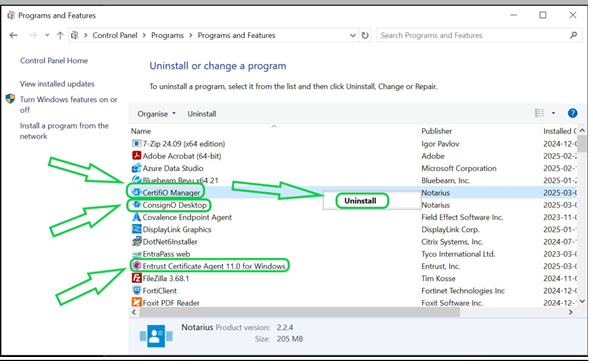Open the Organise dropdown menu

(x=157, y=114)
